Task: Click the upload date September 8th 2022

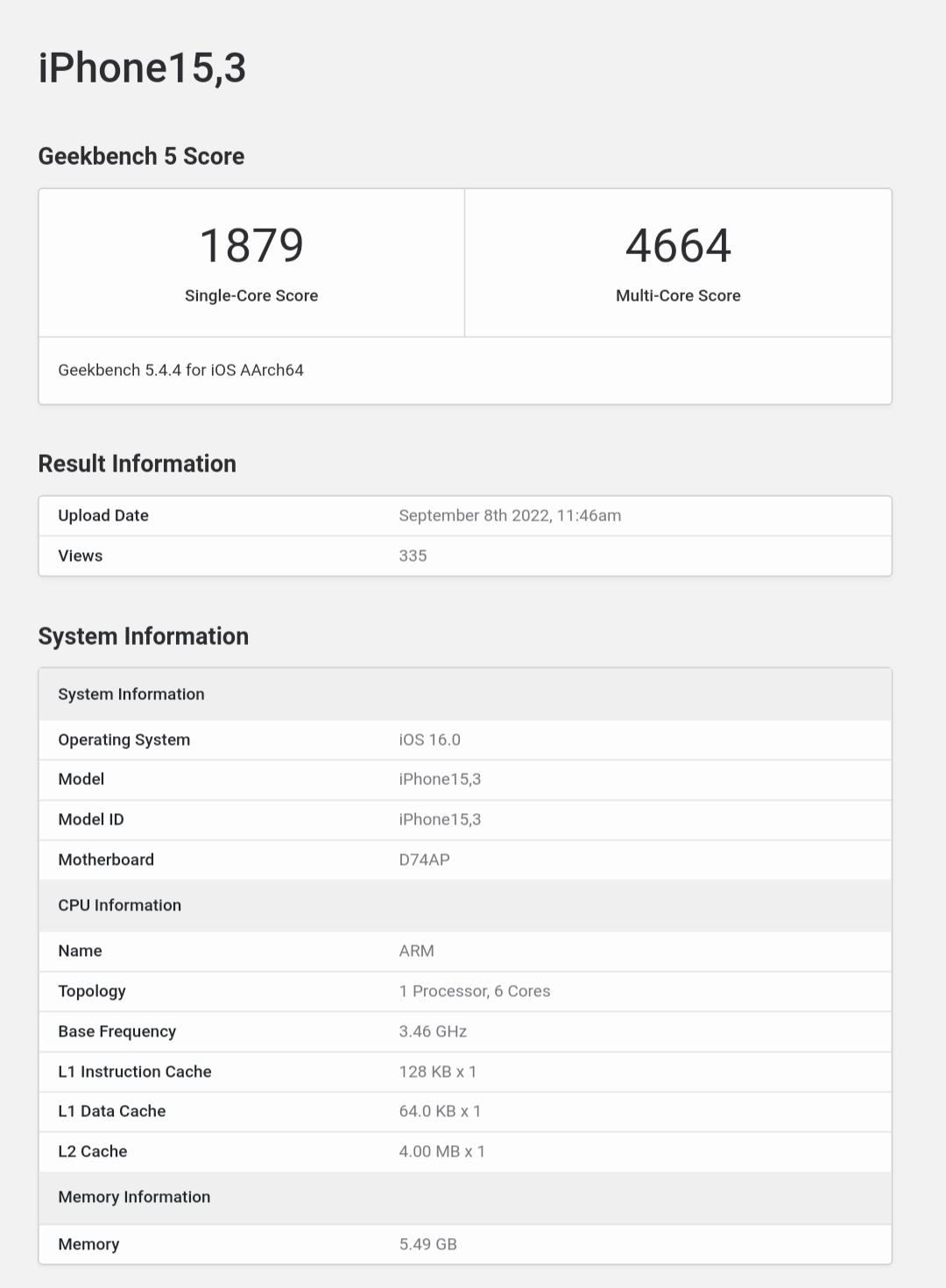Action: 510,516
